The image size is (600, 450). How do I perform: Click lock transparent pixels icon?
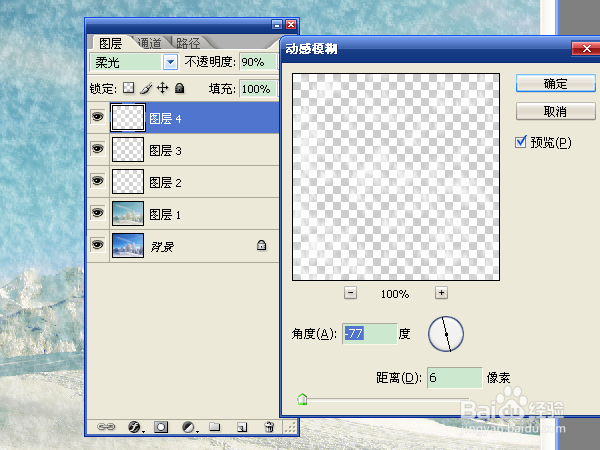click(x=129, y=88)
